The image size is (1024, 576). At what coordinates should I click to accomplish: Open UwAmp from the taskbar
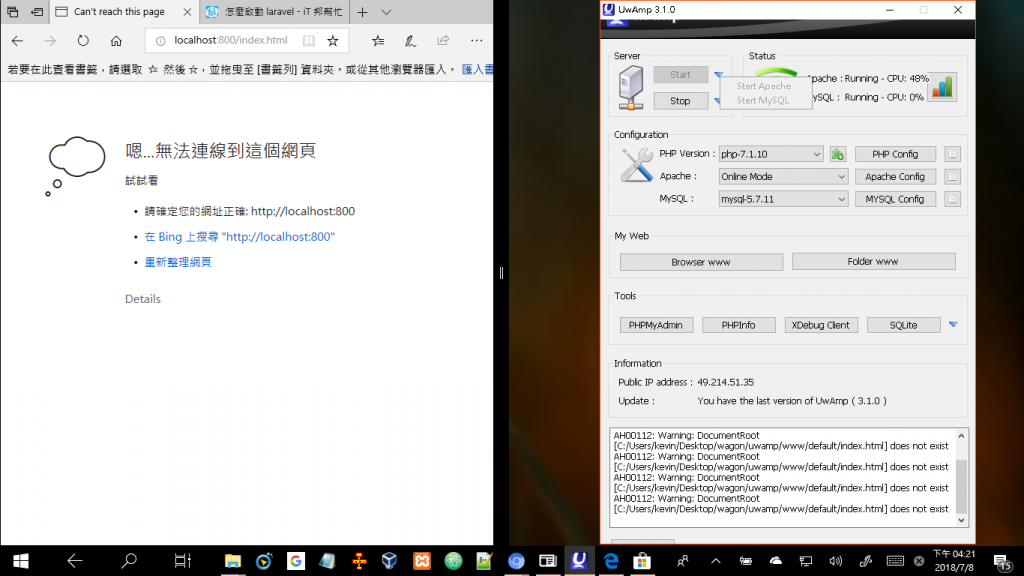click(x=579, y=560)
